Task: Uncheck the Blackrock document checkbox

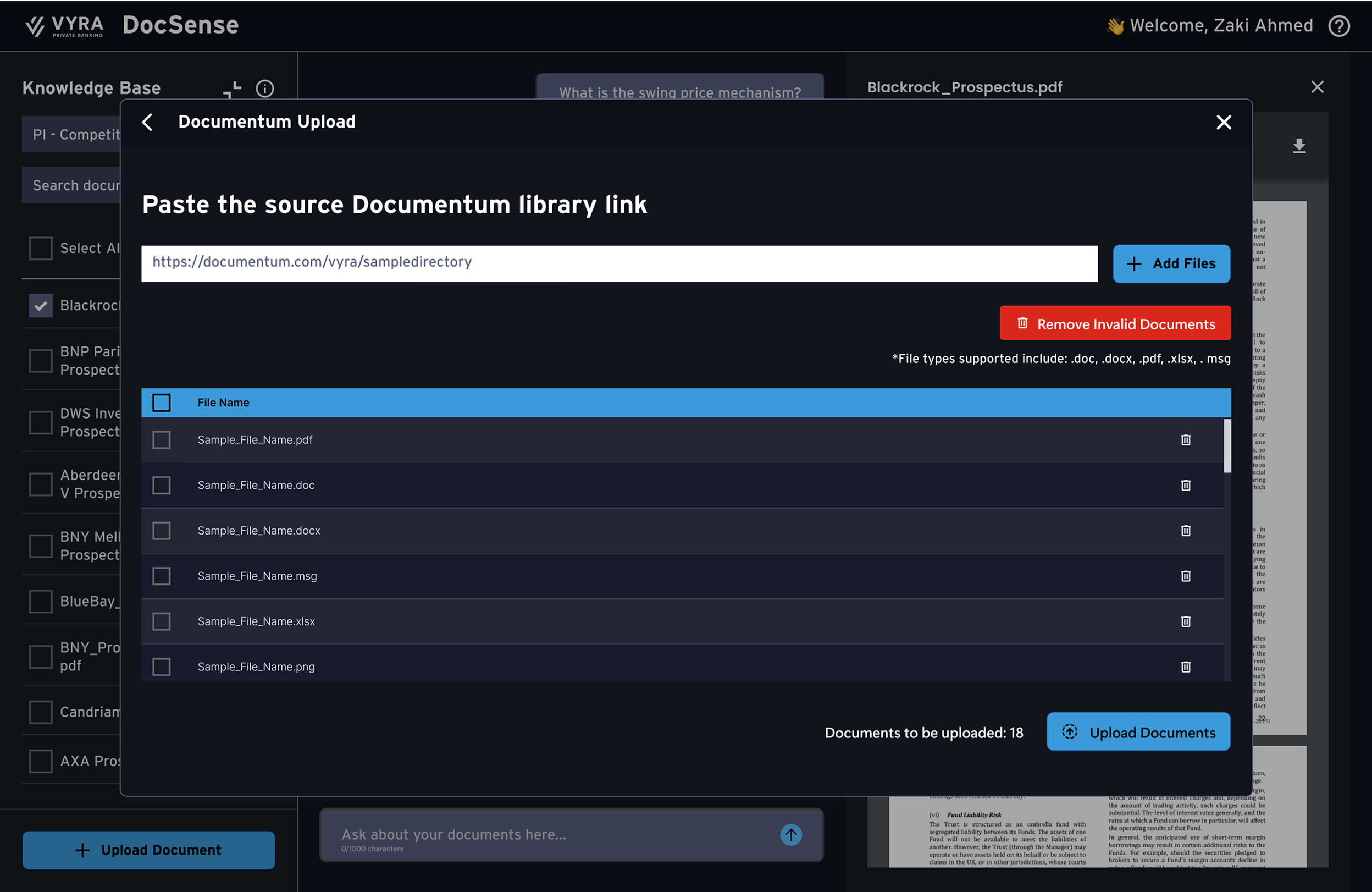Action: pos(41,306)
